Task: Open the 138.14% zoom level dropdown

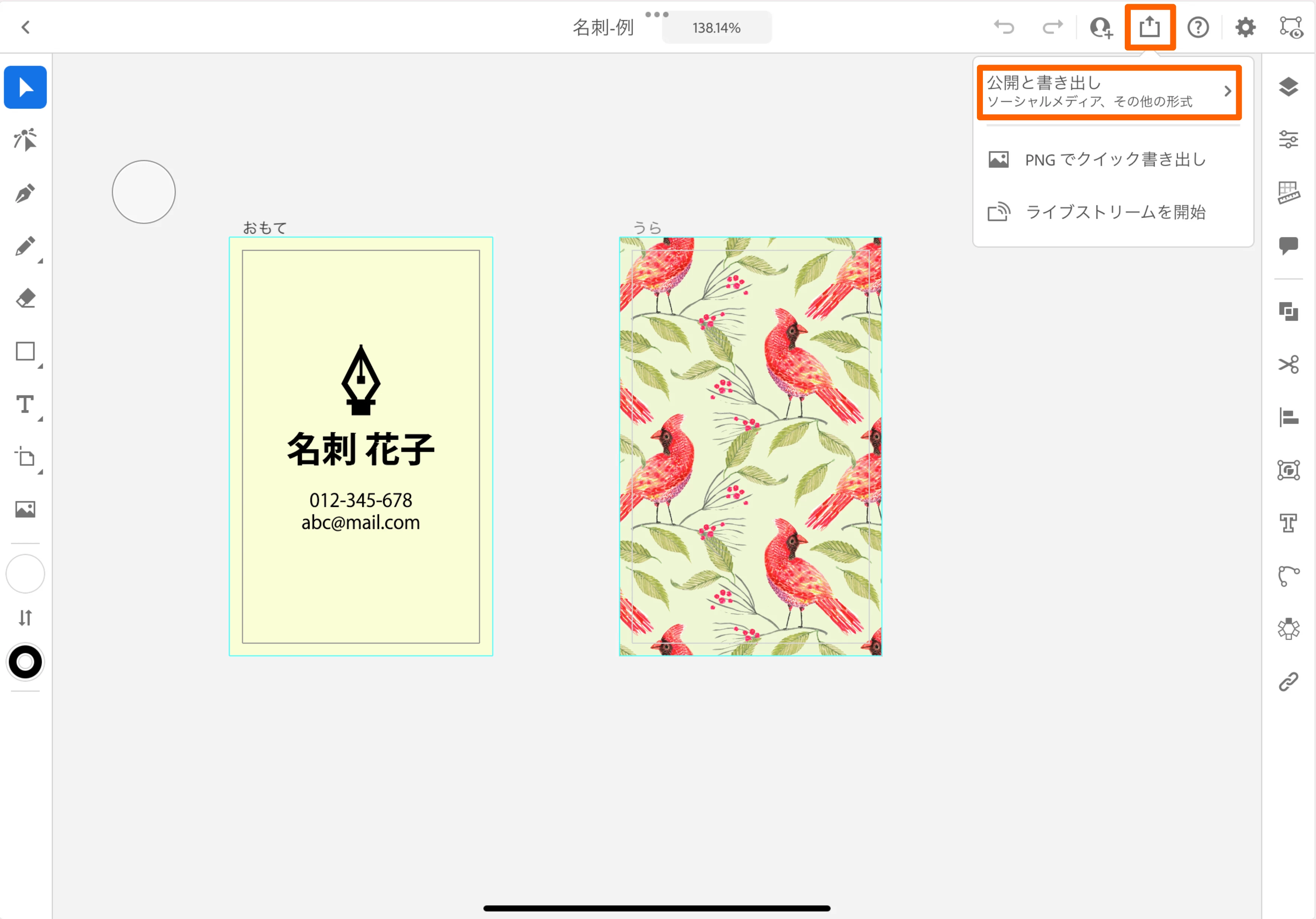Action: (717, 28)
